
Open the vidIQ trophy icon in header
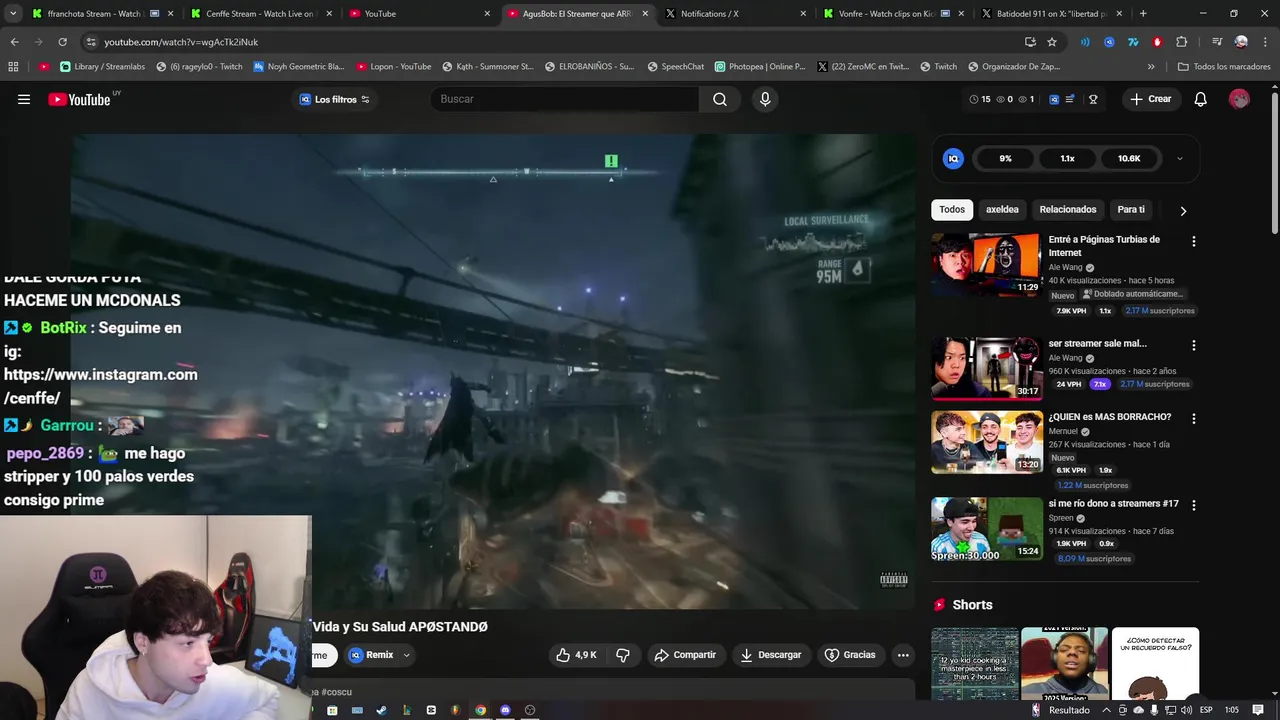click(1093, 99)
